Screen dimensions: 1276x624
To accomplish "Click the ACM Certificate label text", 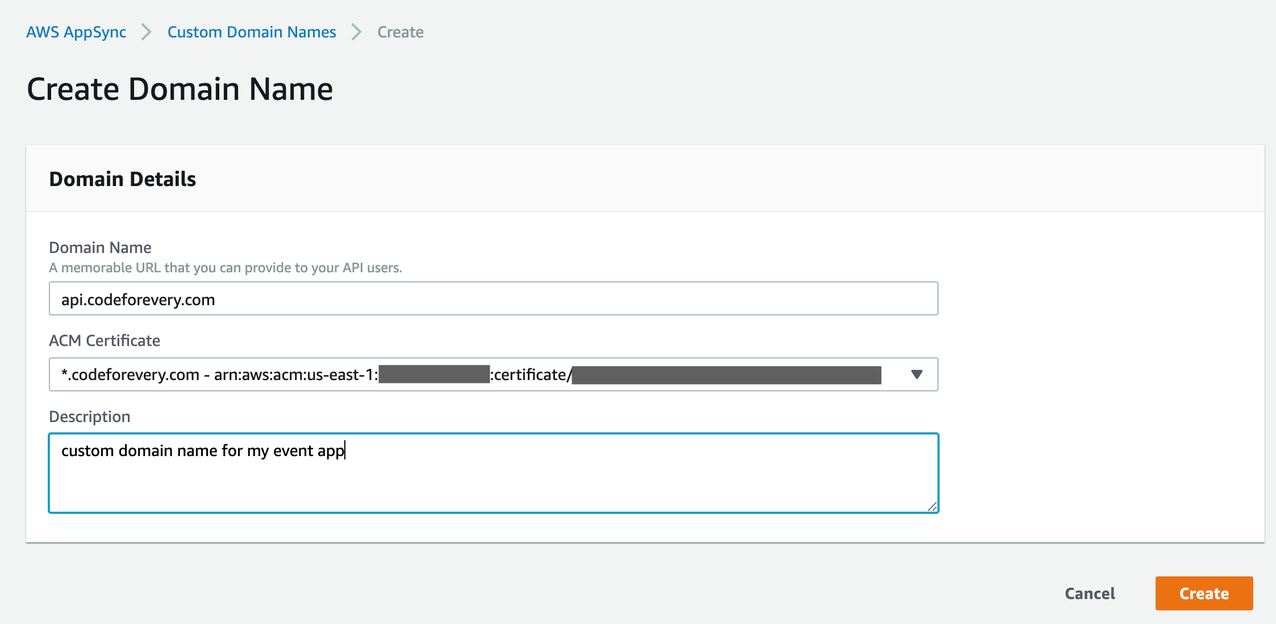I will click(x=104, y=340).
